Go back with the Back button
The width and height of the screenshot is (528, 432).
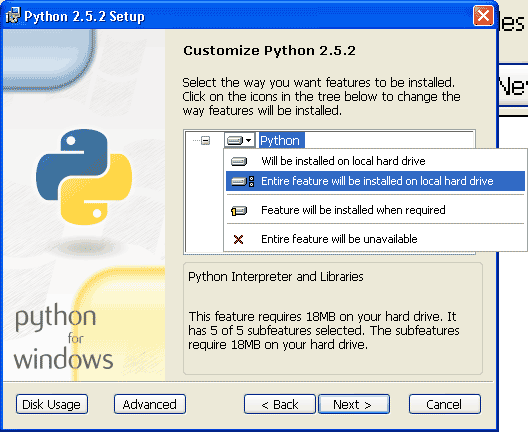(279, 404)
